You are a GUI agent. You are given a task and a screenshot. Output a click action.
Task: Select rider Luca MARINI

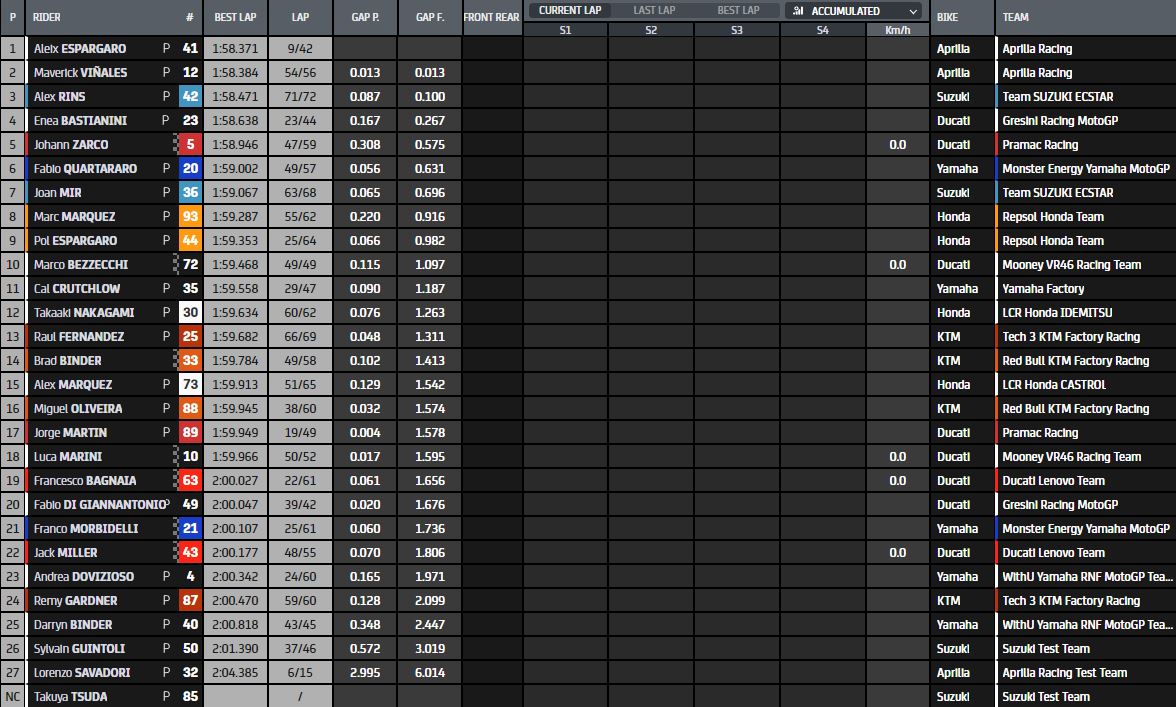tap(68, 457)
